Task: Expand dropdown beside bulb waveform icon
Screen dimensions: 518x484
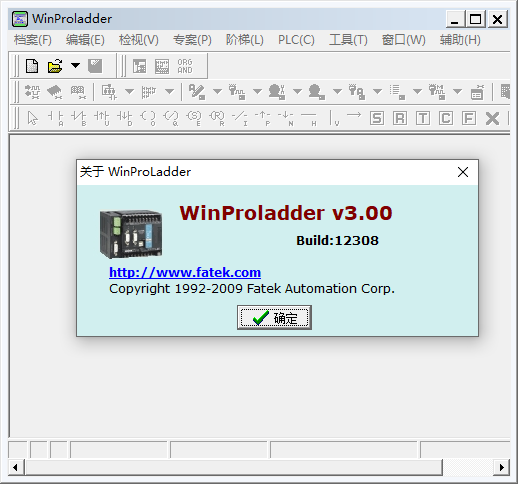Action: click(x=257, y=91)
